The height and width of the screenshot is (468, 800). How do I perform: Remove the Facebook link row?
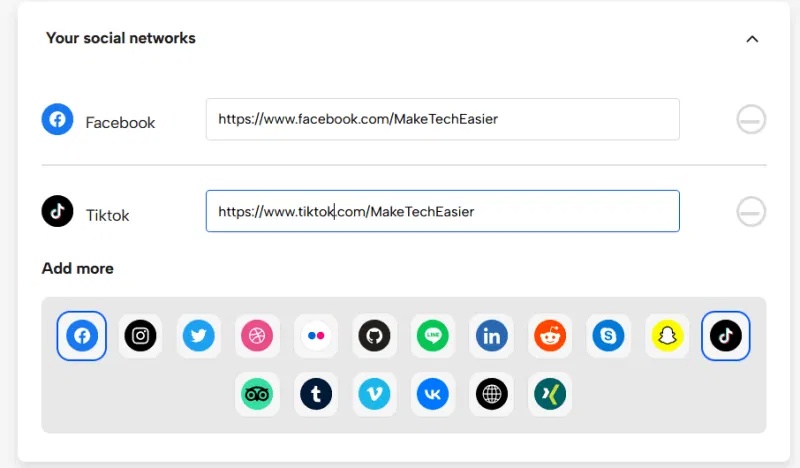click(x=751, y=120)
